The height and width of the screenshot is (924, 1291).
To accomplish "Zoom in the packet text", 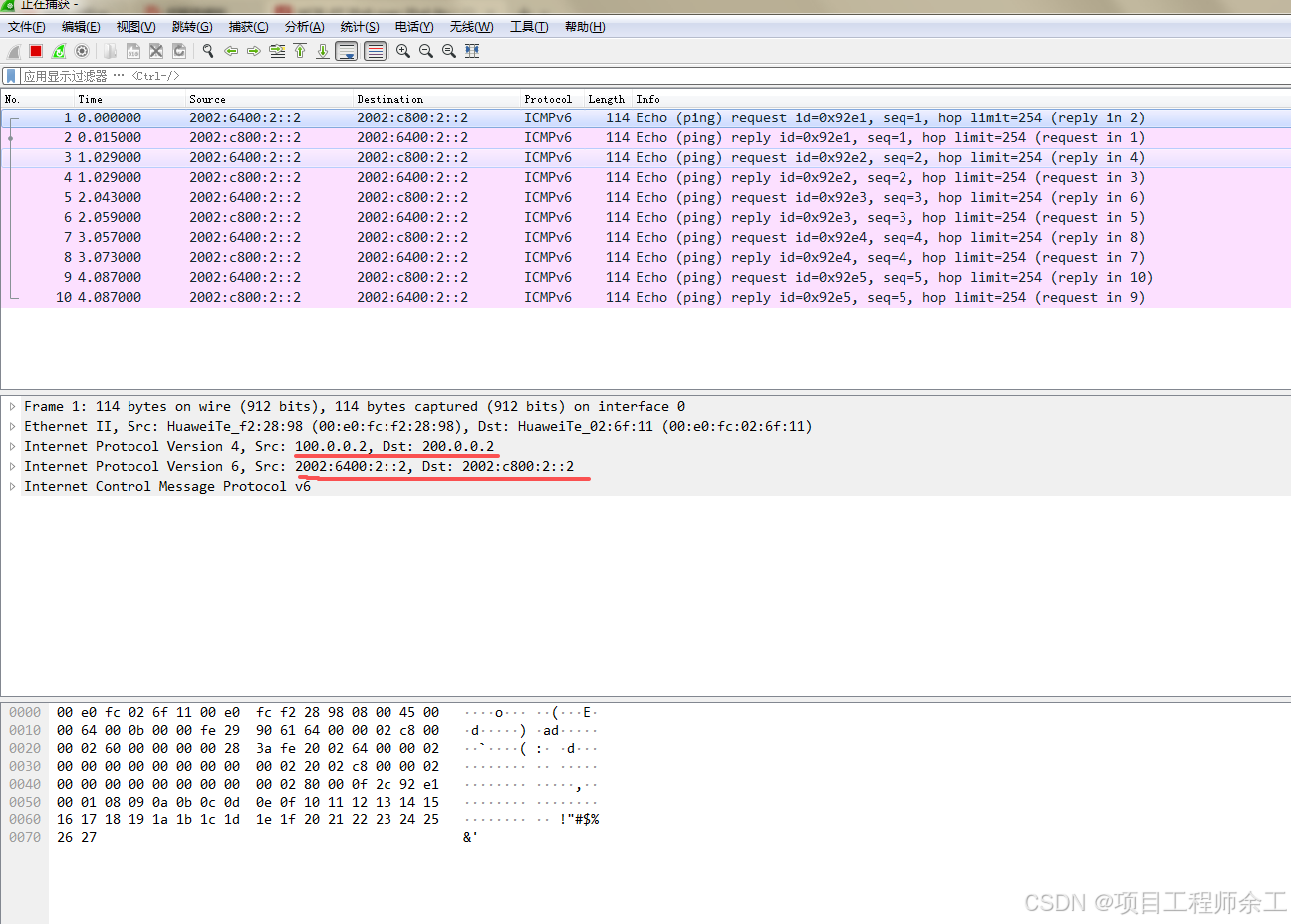I will 403,51.
